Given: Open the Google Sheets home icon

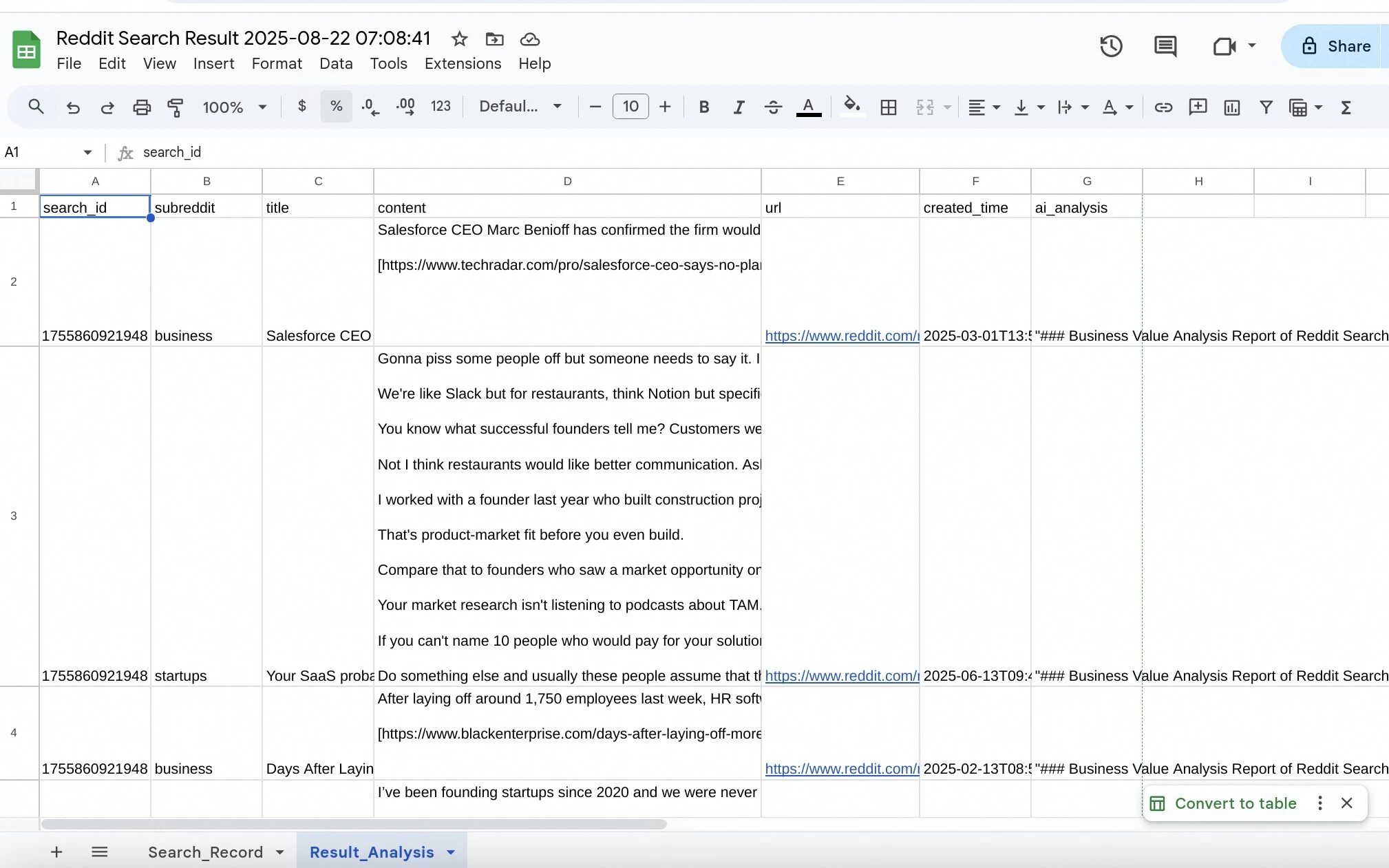Looking at the screenshot, I should pos(27,50).
